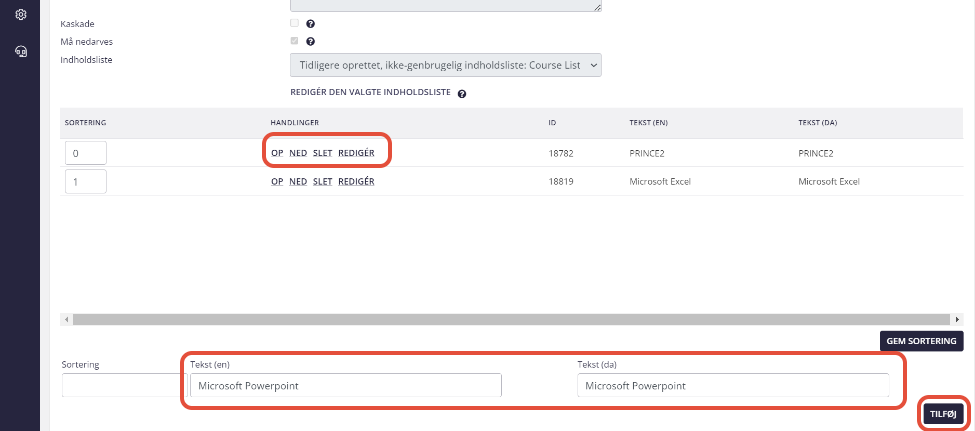Screen dimensions: 975x431
Task: Click help icon beside Redigér den valgte indholdsliste
Action: (461, 94)
